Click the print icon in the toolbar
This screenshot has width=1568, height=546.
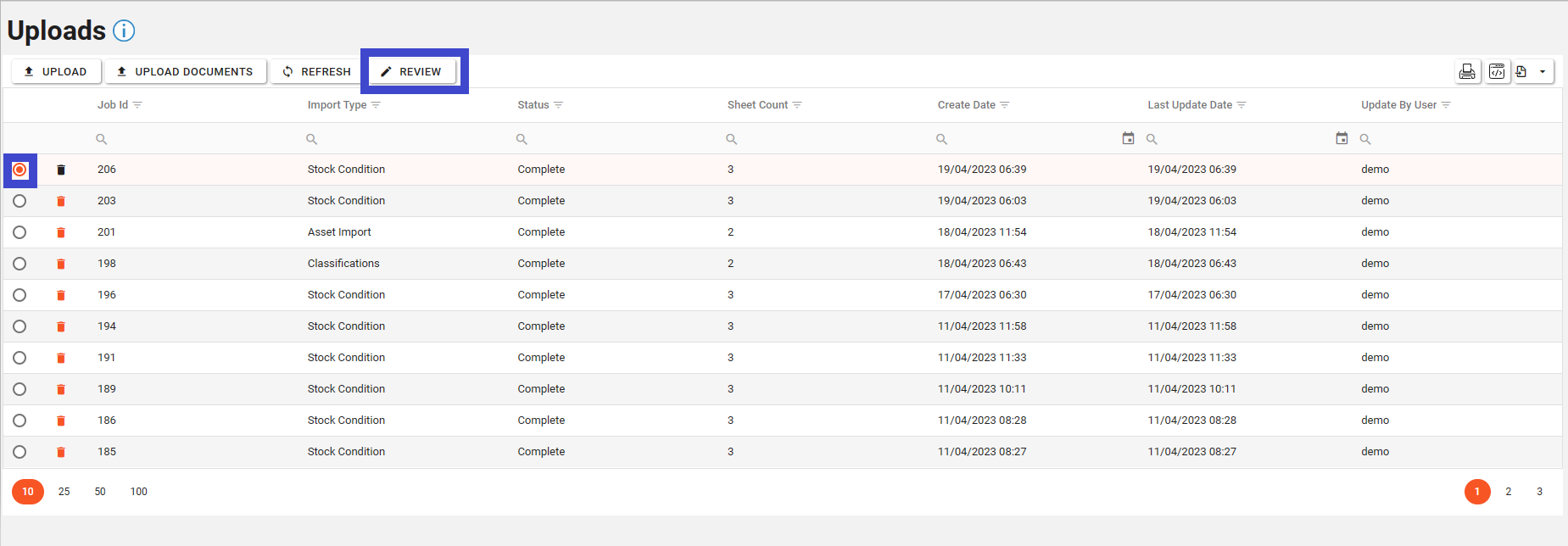pyautogui.click(x=1467, y=72)
